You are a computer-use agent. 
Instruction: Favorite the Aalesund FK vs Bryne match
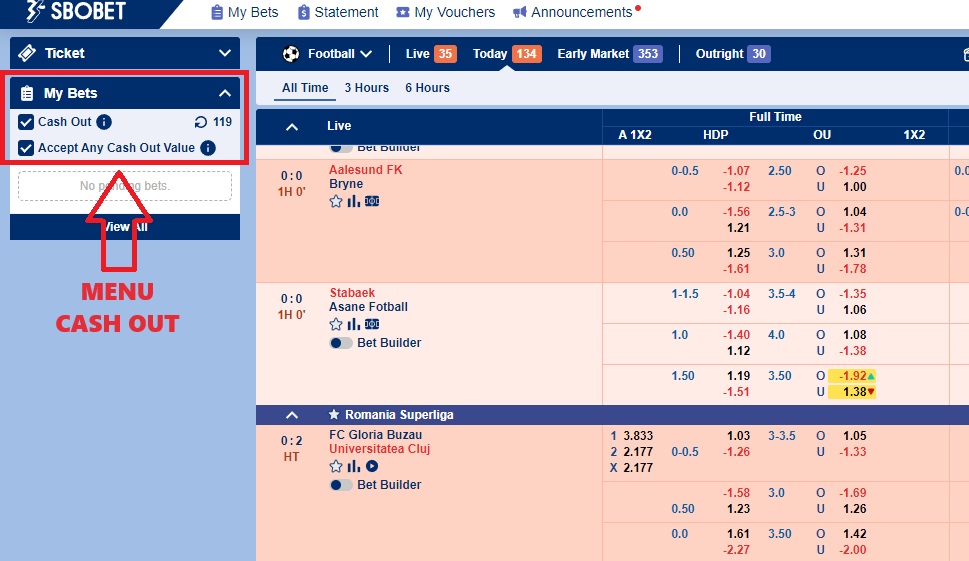point(336,201)
